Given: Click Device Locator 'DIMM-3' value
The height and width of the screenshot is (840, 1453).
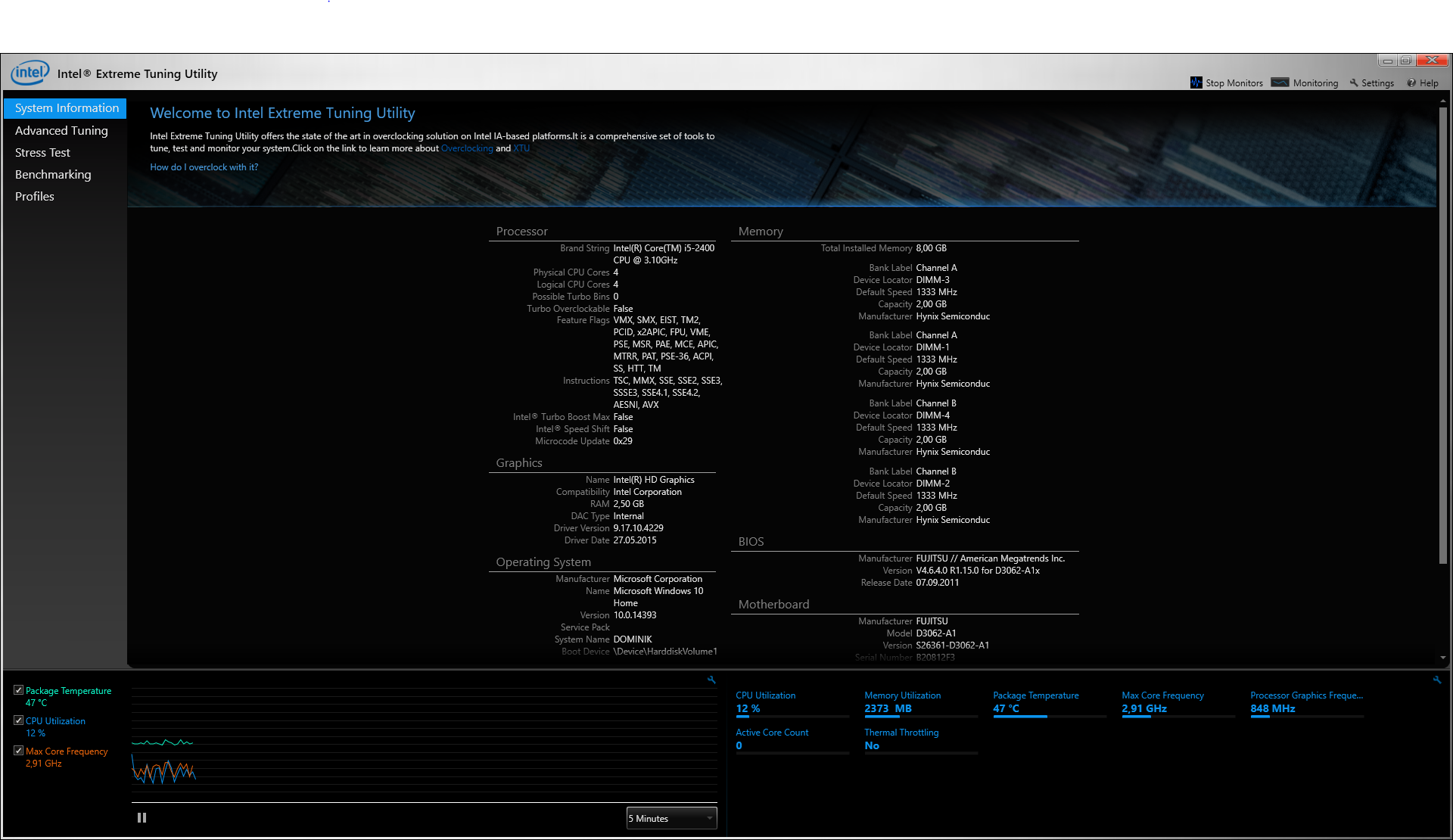Looking at the screenshot, I should [932, 280].
